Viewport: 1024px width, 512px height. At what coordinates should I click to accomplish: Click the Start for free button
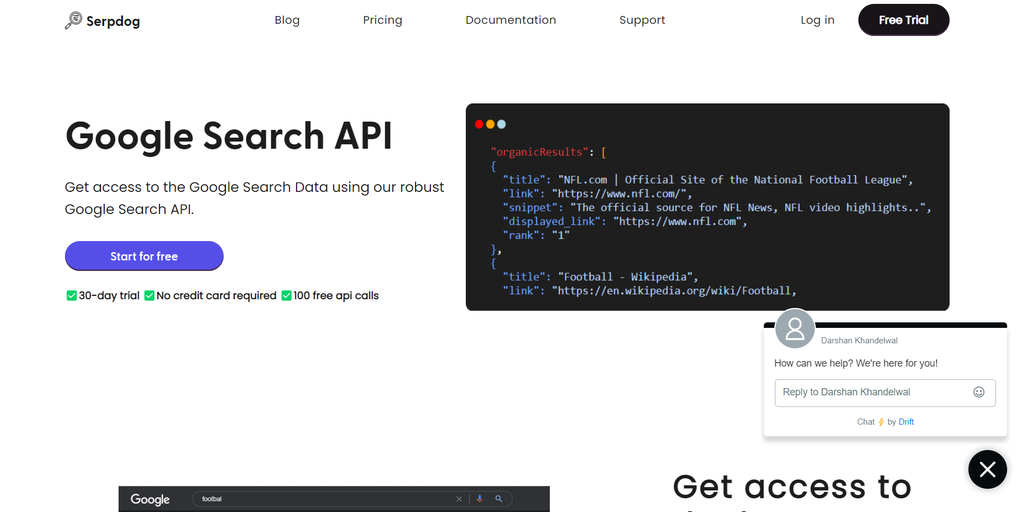pos(144,256)
